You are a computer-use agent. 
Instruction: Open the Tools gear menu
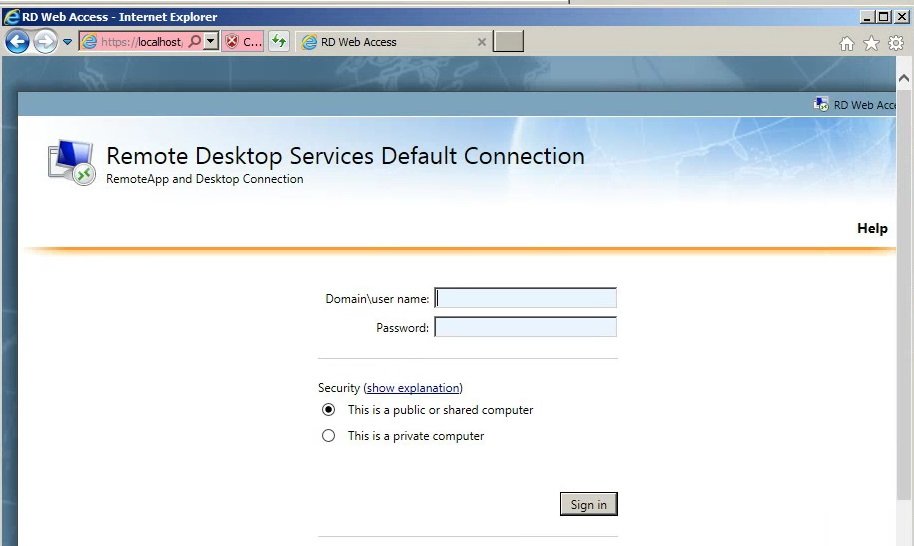[x=896, y=43]
